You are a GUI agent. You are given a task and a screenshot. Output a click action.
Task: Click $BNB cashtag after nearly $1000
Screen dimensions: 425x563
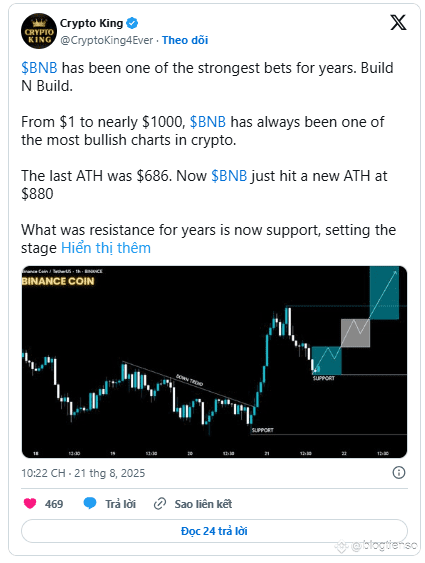(207, 122)
